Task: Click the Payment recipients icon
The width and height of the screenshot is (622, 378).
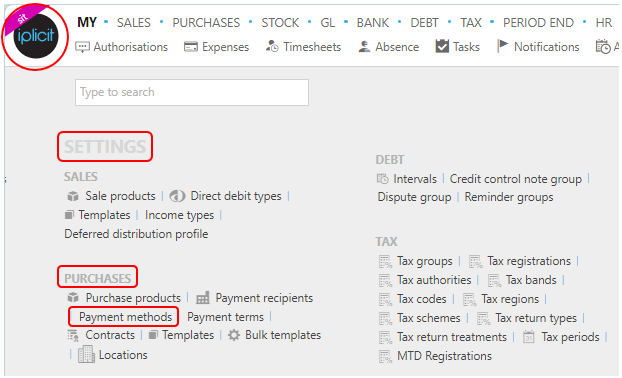Action: pyautogui.click(x=203, y=297)
